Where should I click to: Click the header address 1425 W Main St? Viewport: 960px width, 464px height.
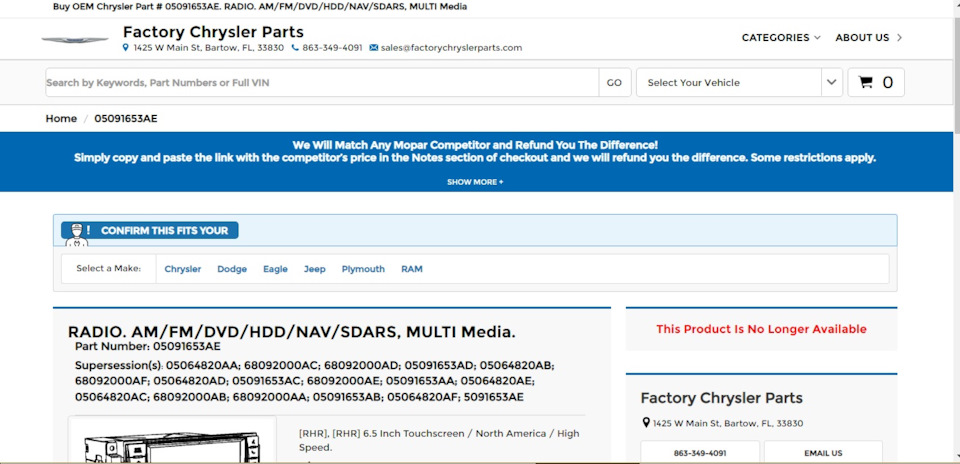pyautogui.click(x=209, y=48)
